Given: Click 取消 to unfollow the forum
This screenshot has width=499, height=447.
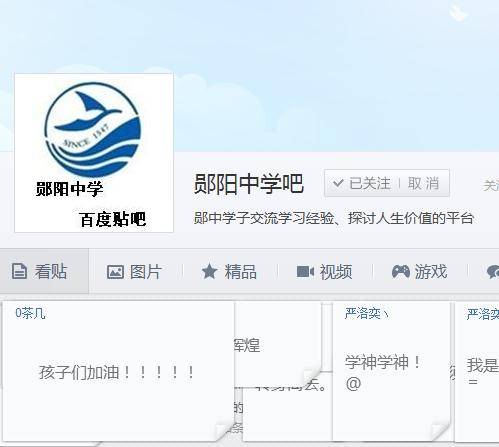Looking at the screenshot, I should coord(423,183).
